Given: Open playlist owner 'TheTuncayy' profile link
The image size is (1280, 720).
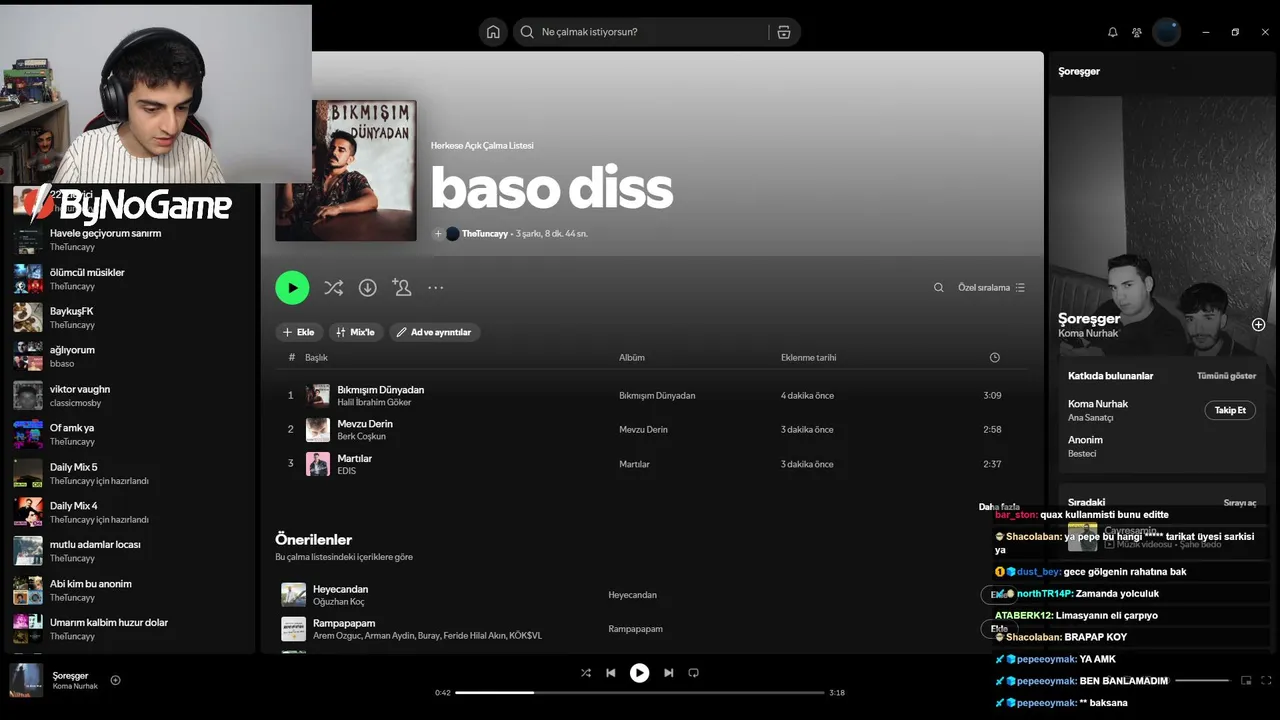Looking at the screenshot, I should (x=485, y=234).
